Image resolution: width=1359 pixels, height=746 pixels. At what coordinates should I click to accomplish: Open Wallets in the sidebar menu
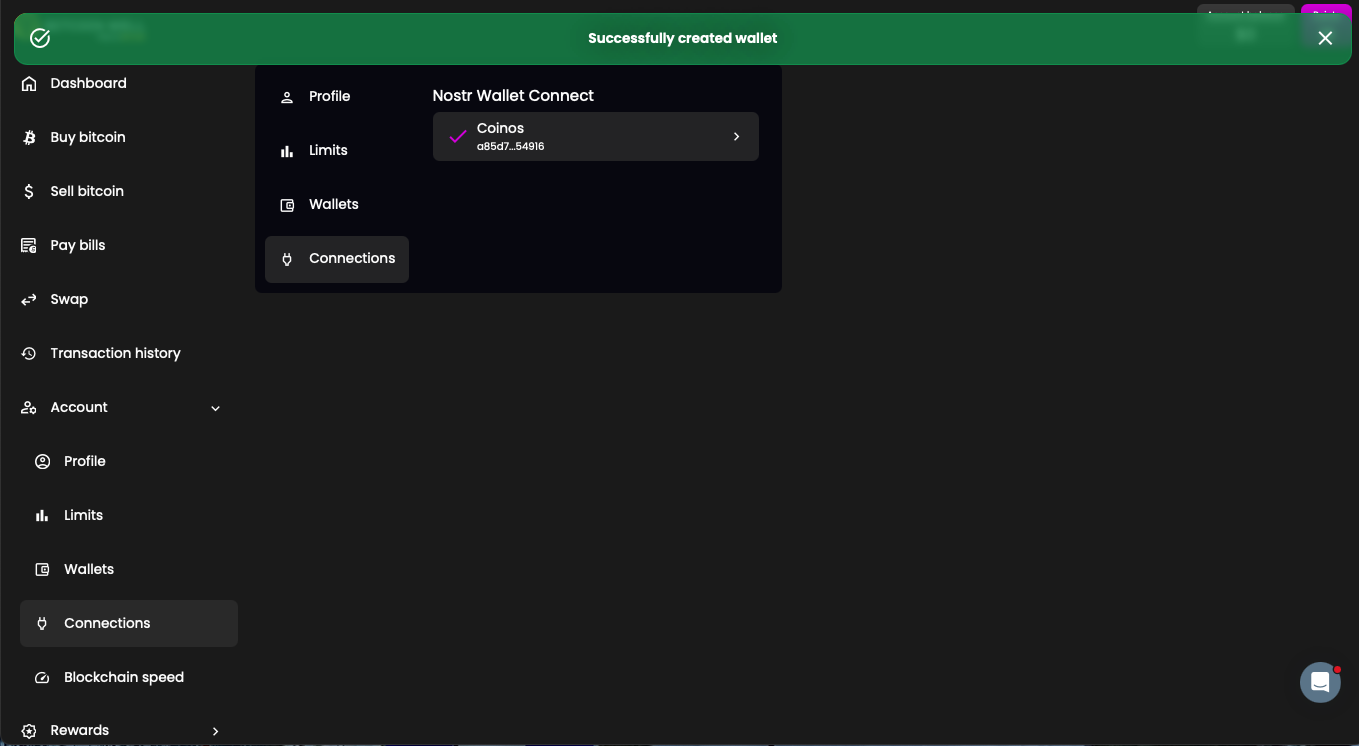pos(89,569)
